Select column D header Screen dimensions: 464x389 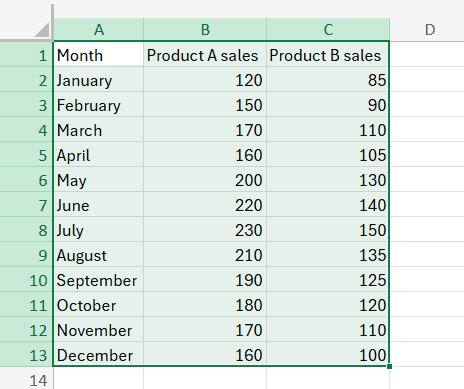click(x=430, y=30)
